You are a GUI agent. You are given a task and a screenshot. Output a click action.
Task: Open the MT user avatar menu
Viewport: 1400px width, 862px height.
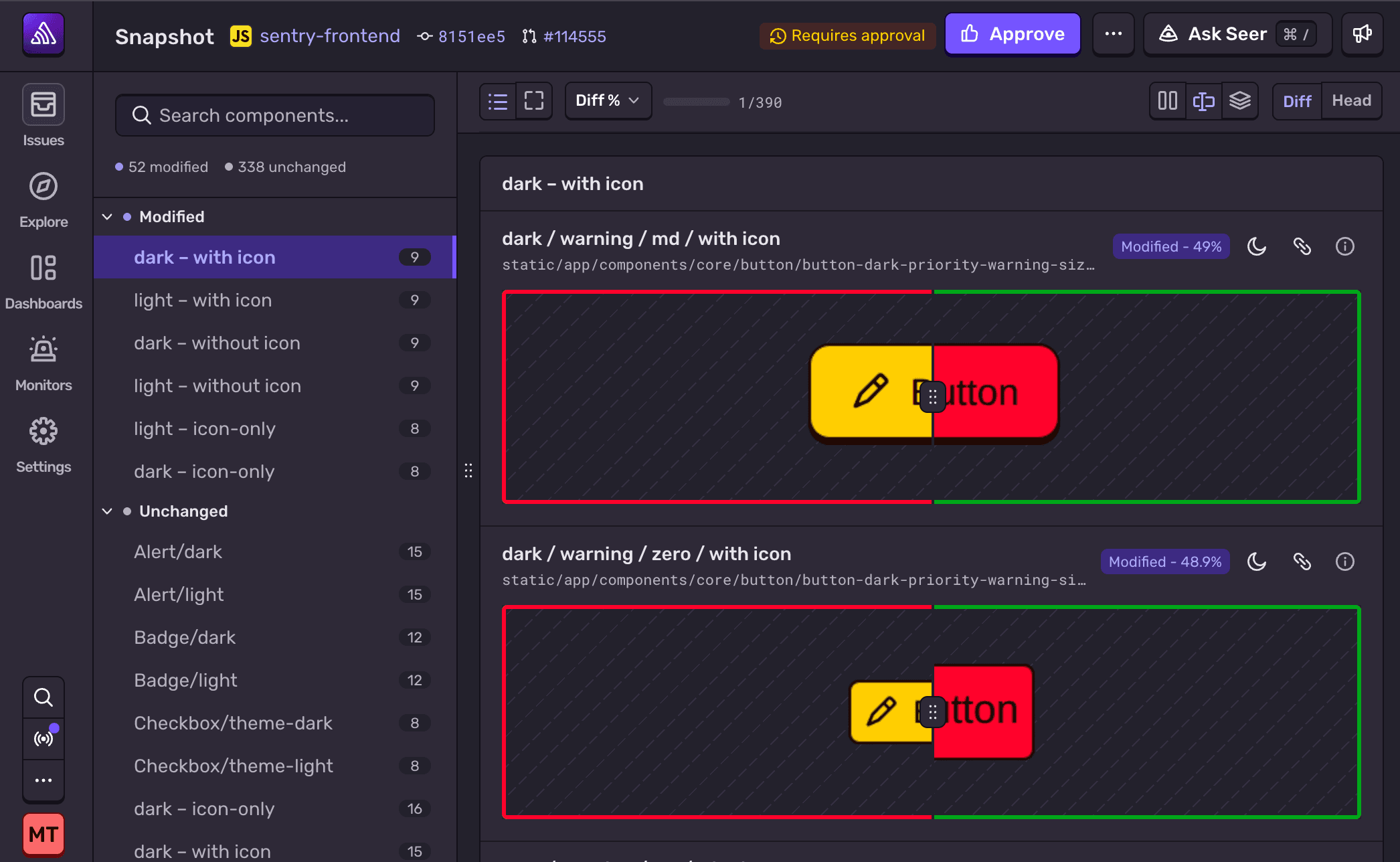43,834
